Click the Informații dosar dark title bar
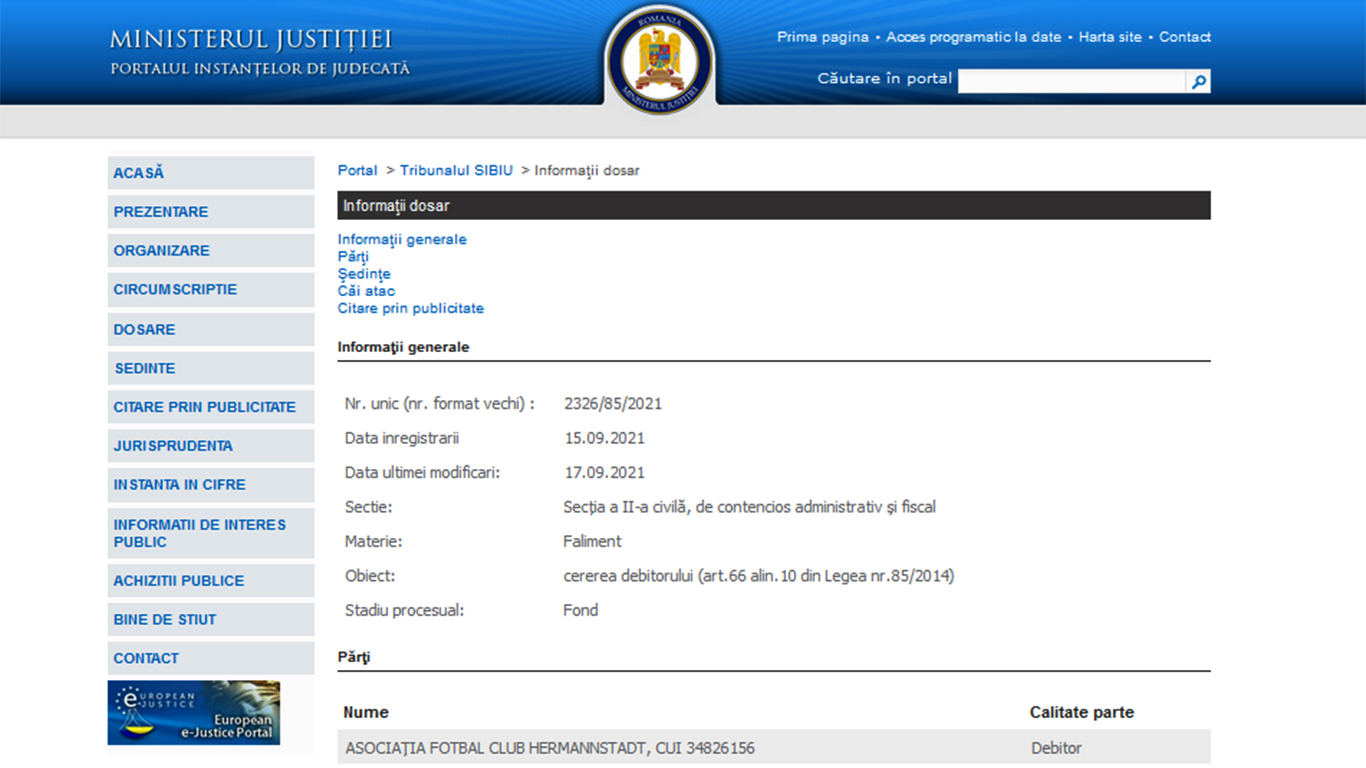This screenshot has height=768, width=1366. coord(774,206)
